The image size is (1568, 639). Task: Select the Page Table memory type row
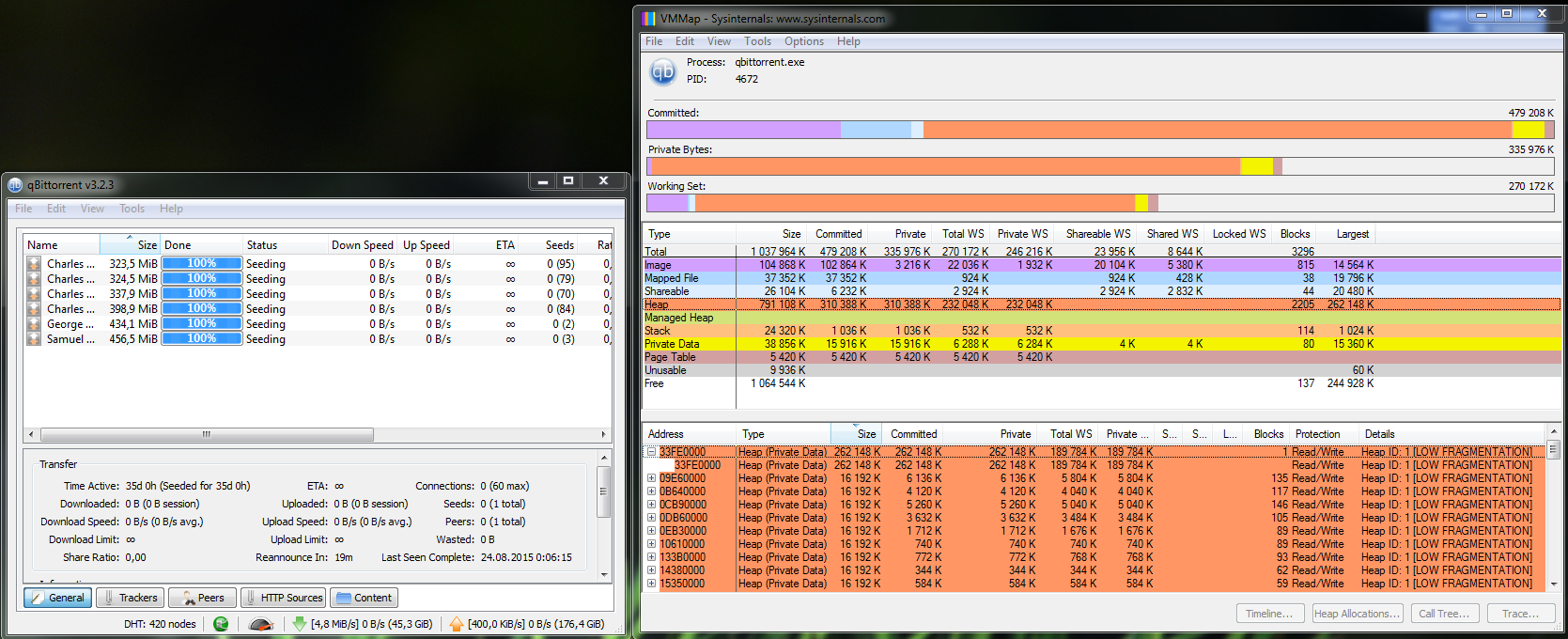click(1102, 357)
